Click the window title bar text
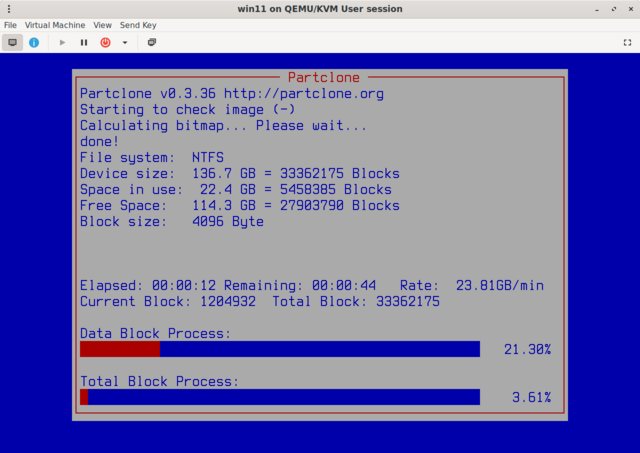640x453 pixels. (320, 9)
